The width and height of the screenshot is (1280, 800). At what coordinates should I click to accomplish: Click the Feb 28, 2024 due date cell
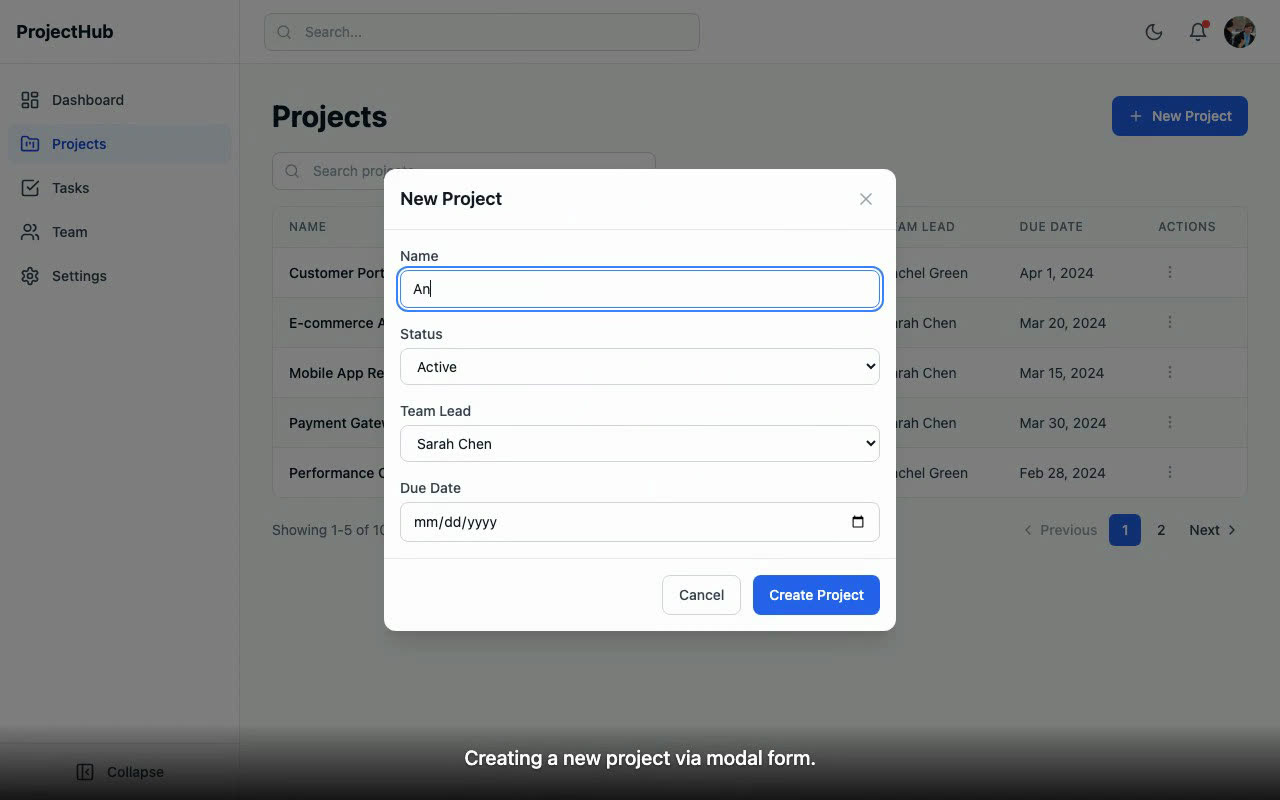pyautogui.click(x=1063, y=473)
